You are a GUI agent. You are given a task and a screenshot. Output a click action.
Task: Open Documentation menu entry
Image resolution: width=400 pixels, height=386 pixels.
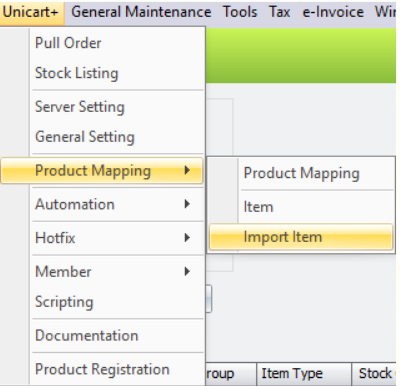tap(102, 336)
